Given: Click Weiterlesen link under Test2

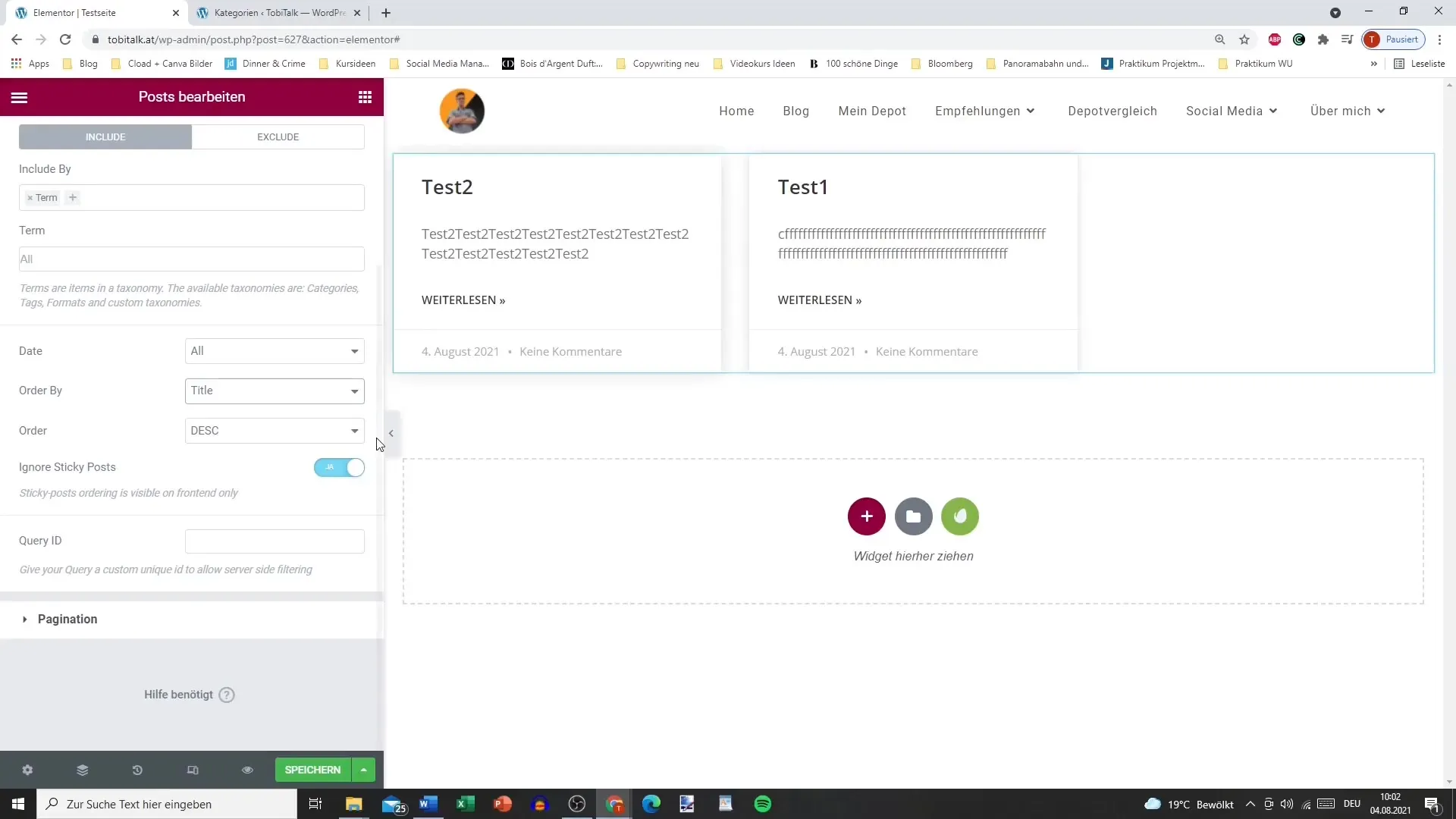Looking at the screenshot, I should pos(463,300).
